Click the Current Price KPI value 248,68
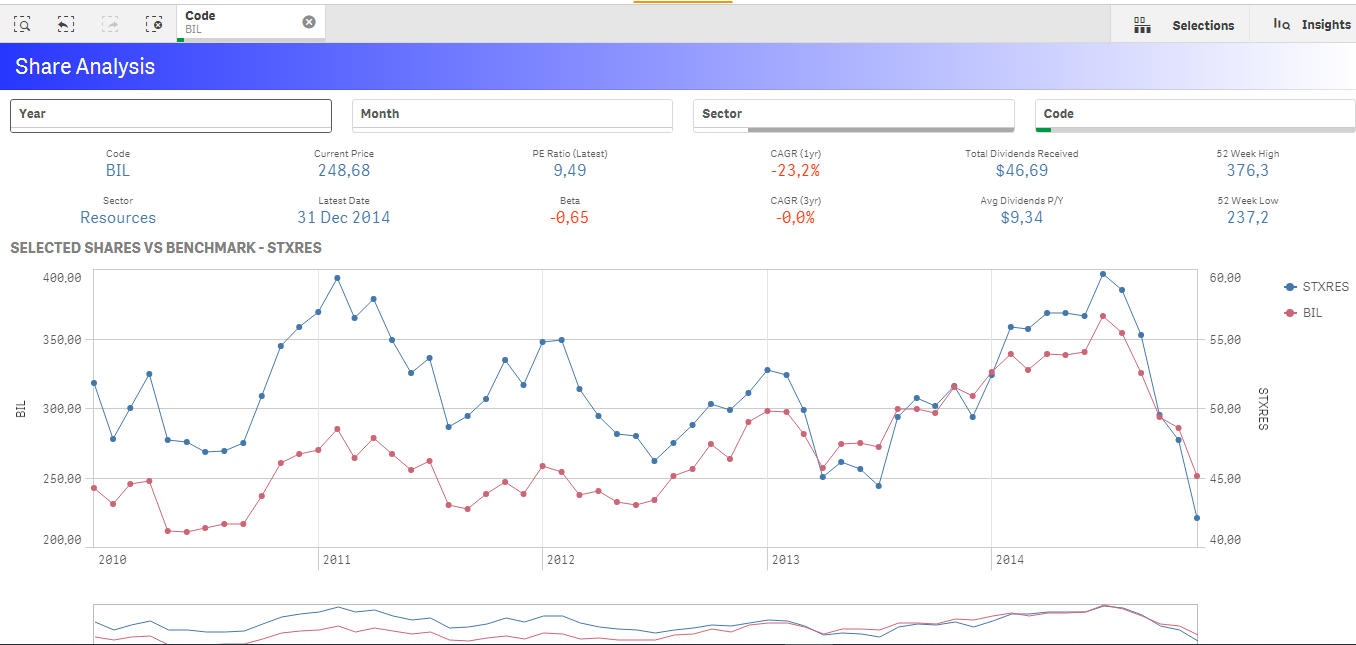Viewport: 1356px width, 645px height. point(344,171)
